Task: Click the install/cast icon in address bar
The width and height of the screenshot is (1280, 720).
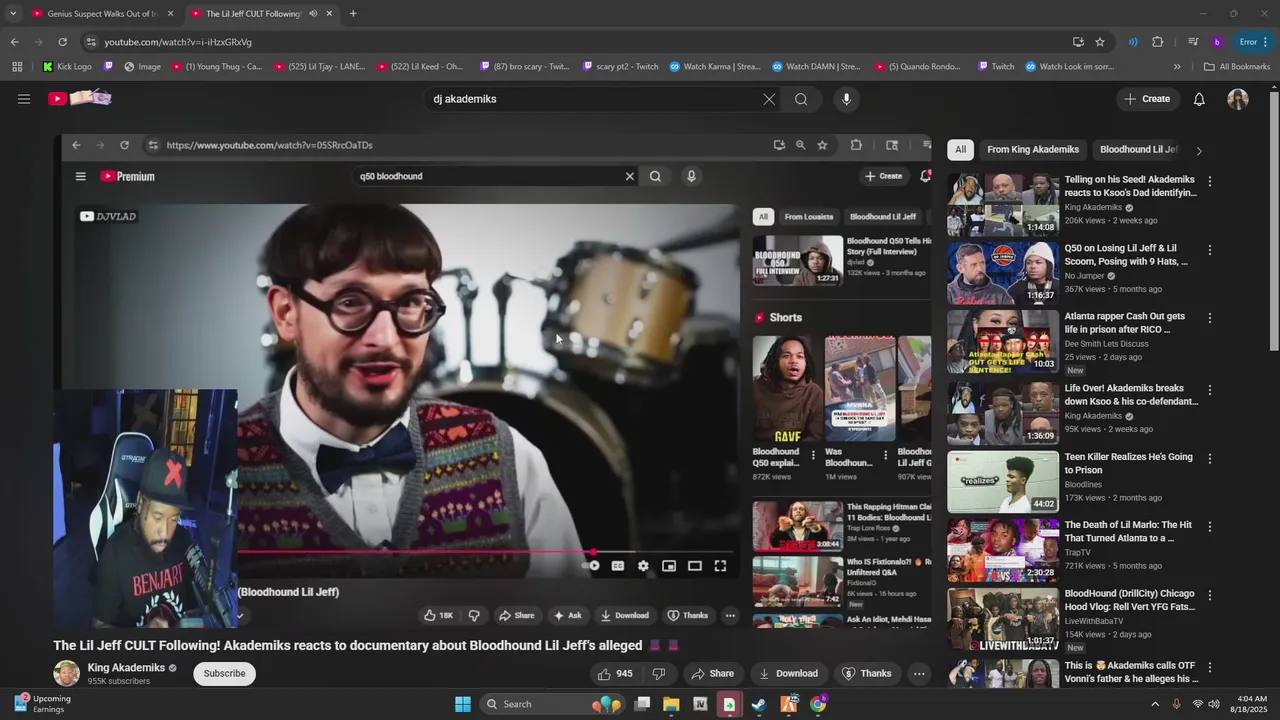Action: point(1078,42)
